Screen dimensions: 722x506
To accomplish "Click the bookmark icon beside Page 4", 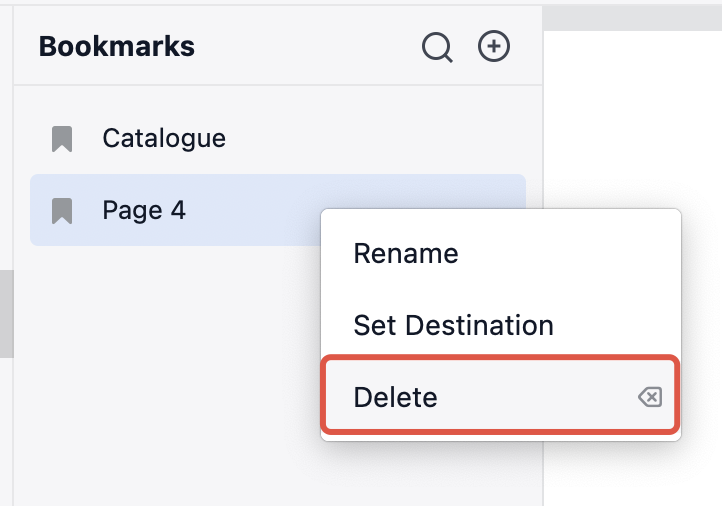I will tap(62, 210).
